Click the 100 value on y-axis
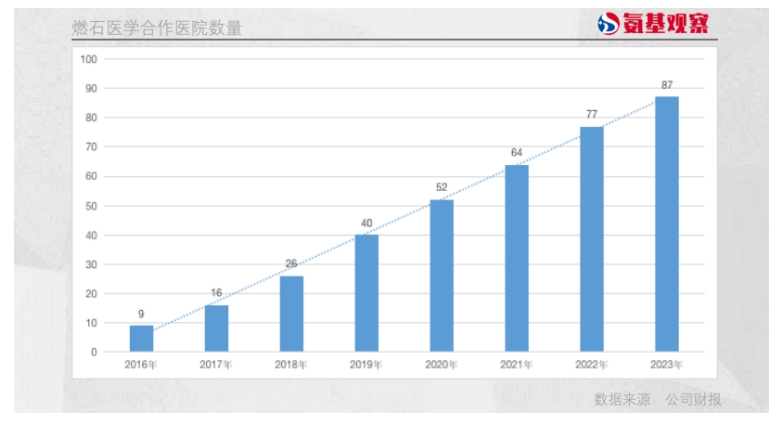This screenshot has height=424, width=782. tap(89, 59)
